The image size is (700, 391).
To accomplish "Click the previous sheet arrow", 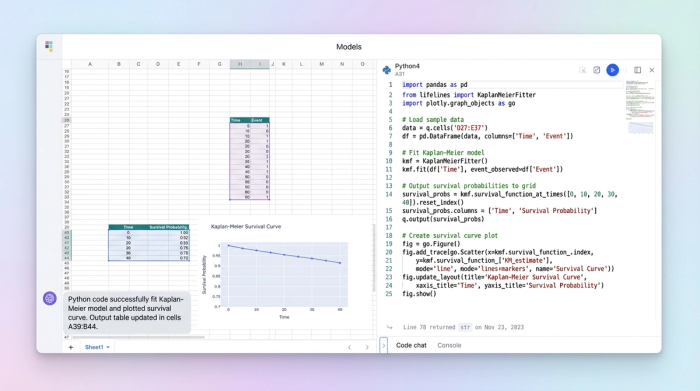I will pos(350,347).
